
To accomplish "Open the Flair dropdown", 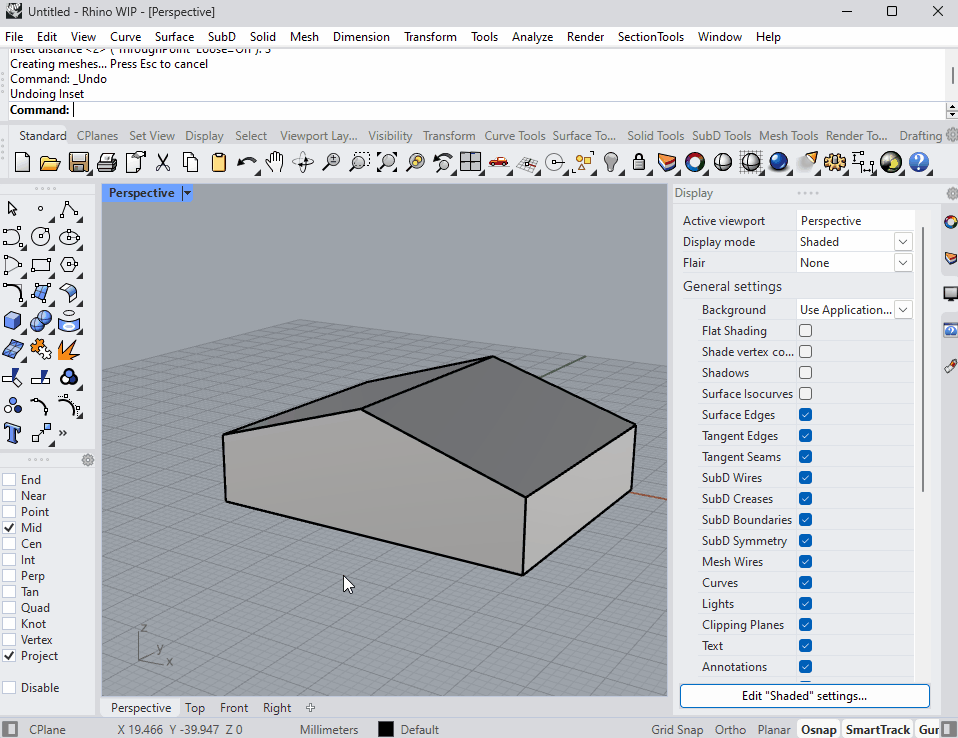I will (x=902, y=263).
